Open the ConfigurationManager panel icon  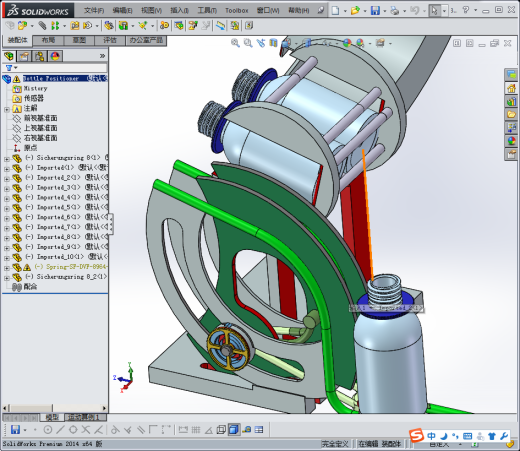(x=40, y=56)
